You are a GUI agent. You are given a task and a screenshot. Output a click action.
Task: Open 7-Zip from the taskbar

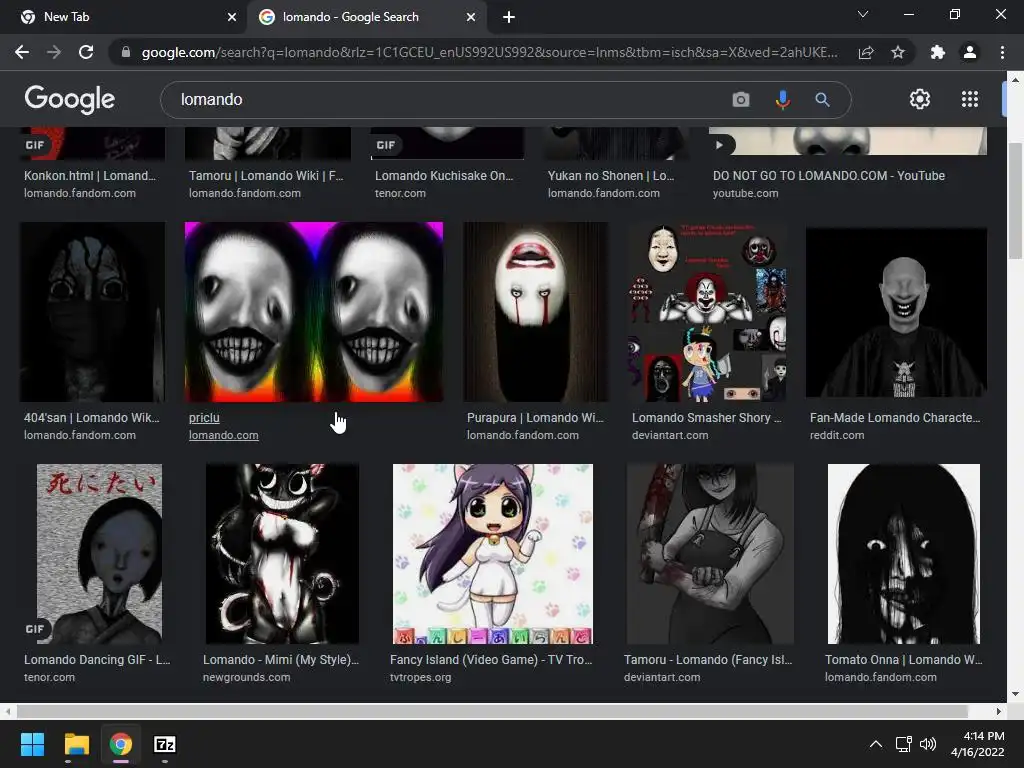pyautogui.click(x=165, y=744)
